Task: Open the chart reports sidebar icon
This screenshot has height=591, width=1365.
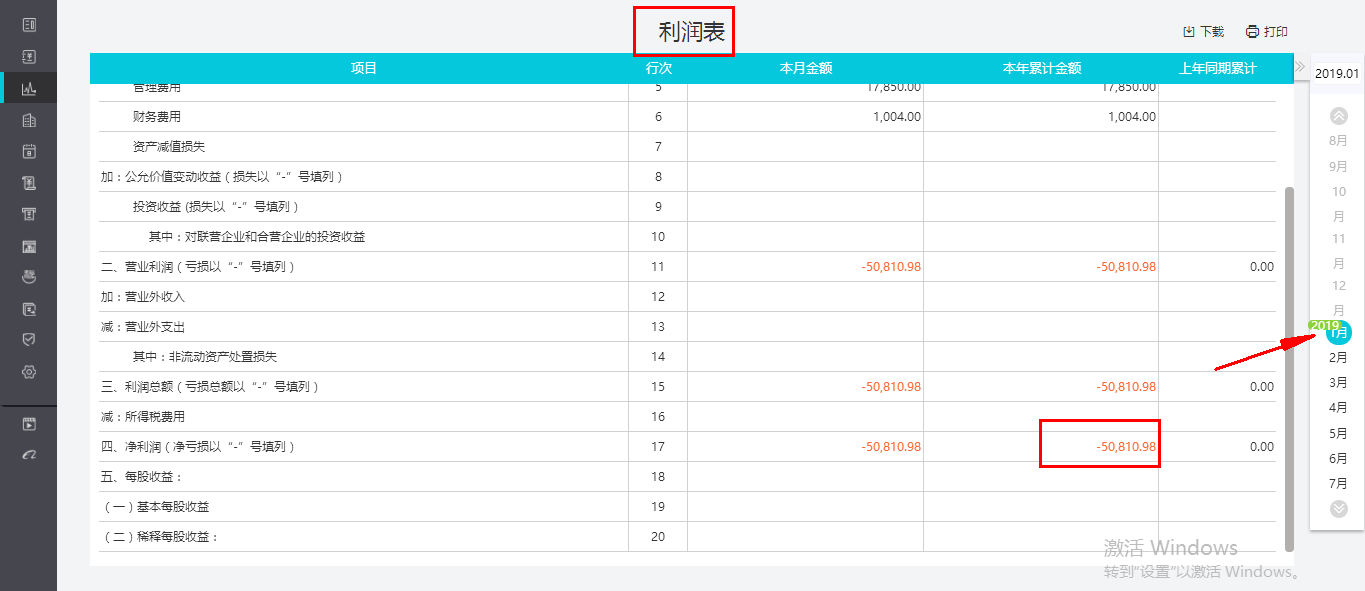Action: [x=29, y=88]
